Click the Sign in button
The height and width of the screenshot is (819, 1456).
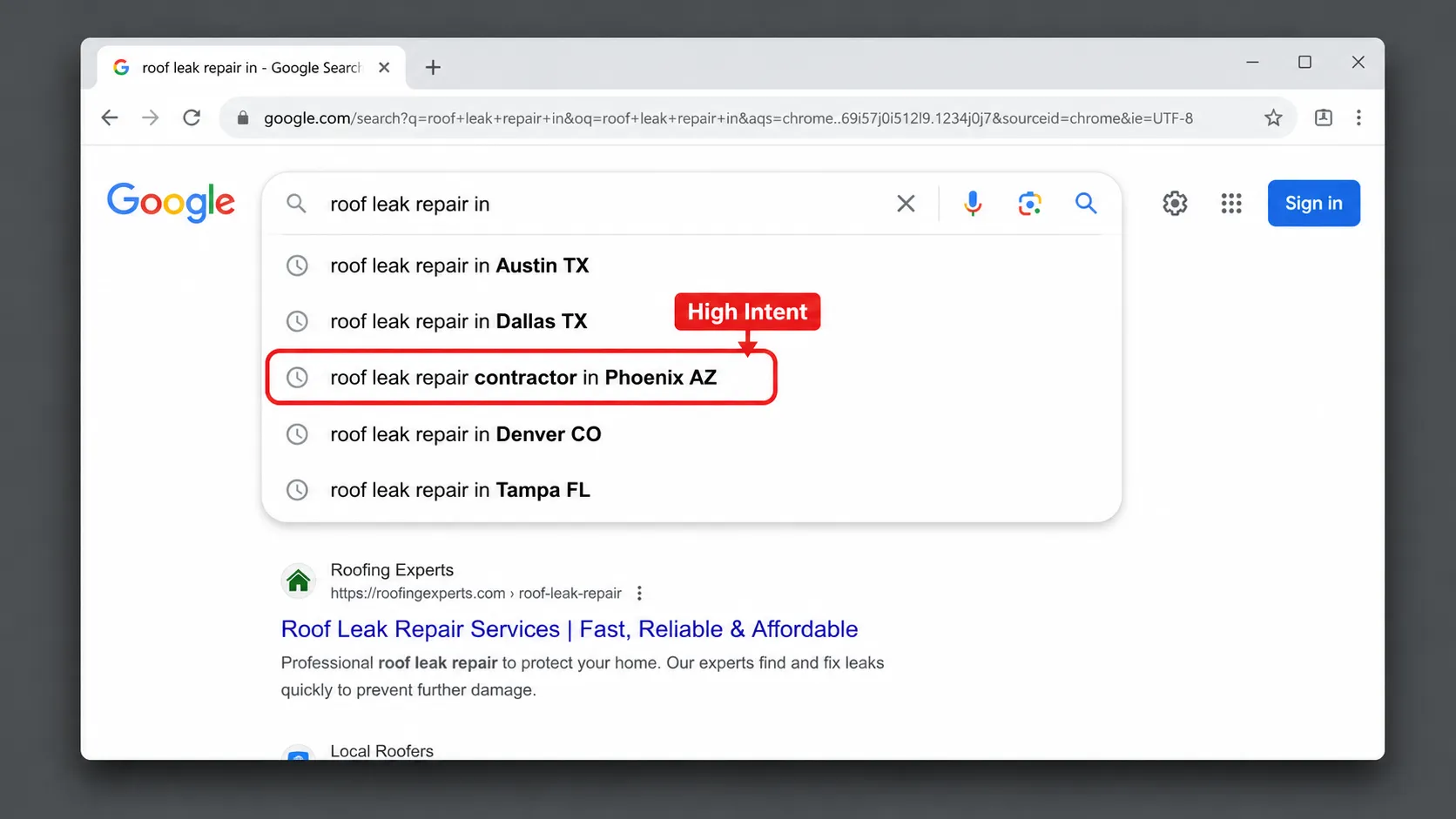1314,203
